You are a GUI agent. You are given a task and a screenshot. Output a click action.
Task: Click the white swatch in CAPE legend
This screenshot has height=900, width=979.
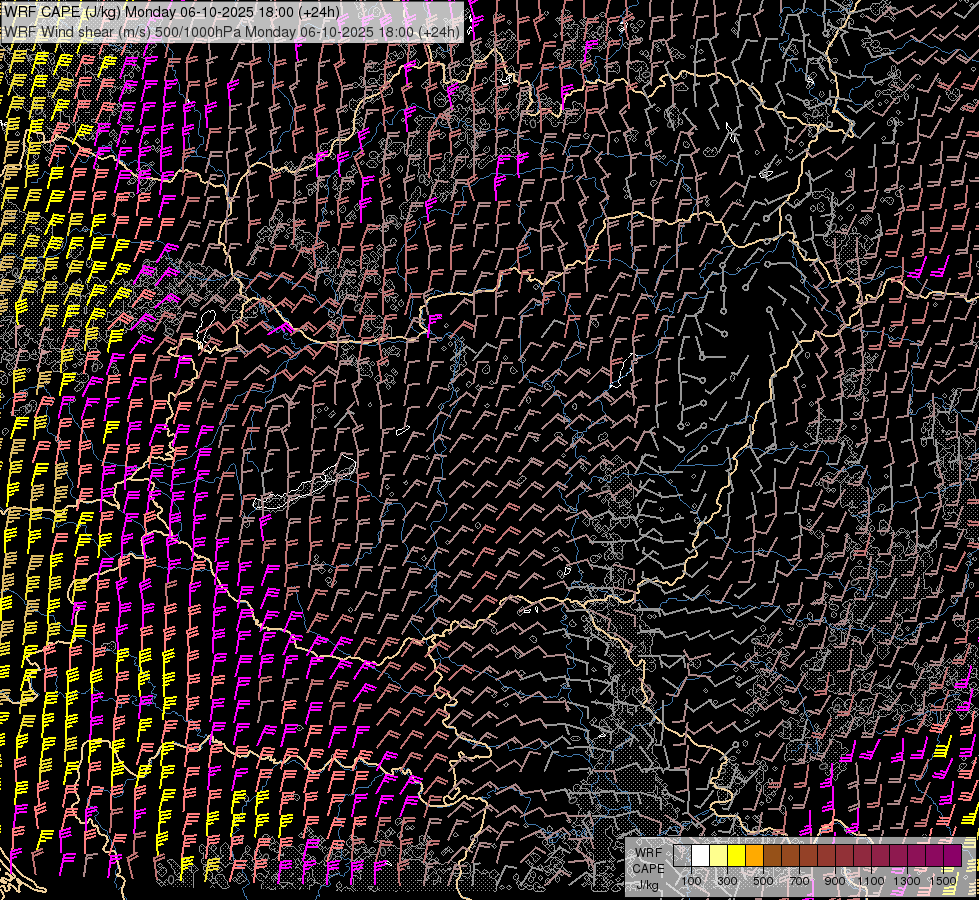(700, 856)
